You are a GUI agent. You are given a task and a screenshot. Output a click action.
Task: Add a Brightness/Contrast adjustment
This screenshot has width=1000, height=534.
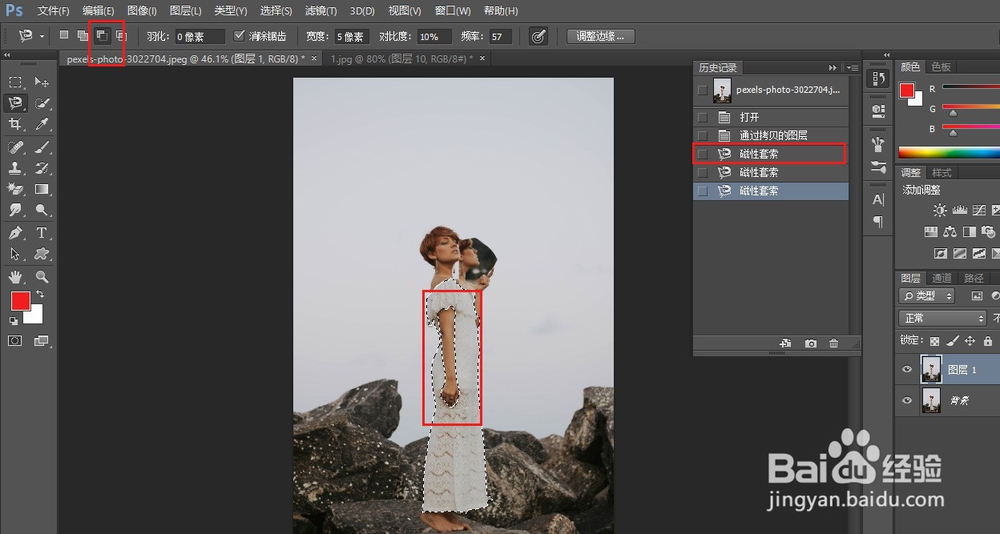coord(939,211)
